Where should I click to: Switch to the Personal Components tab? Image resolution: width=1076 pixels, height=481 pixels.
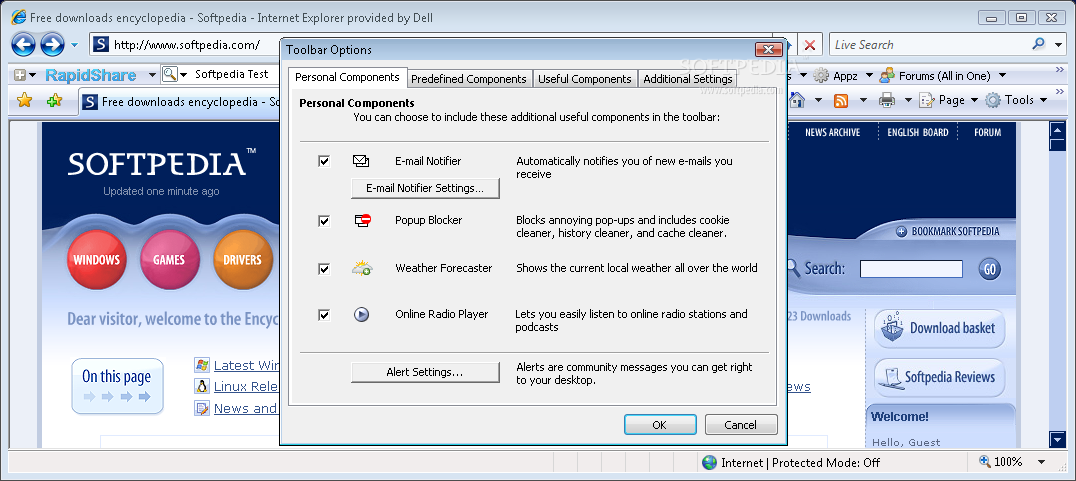coord(347,78)
